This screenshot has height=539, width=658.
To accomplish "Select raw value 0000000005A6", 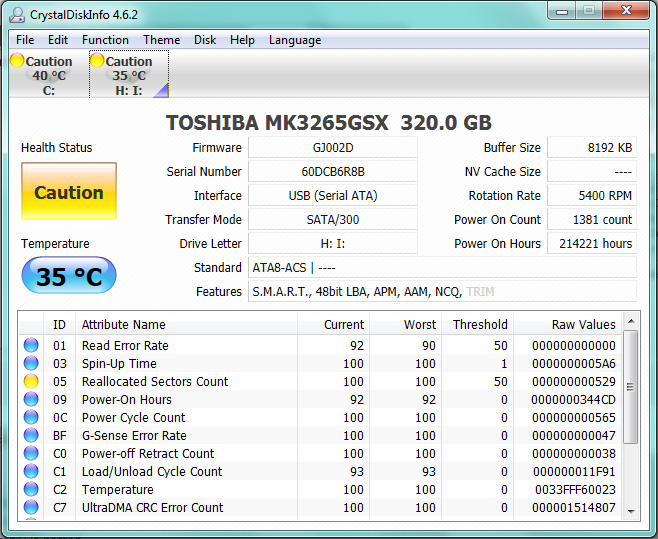I will (x=574, y=363).
